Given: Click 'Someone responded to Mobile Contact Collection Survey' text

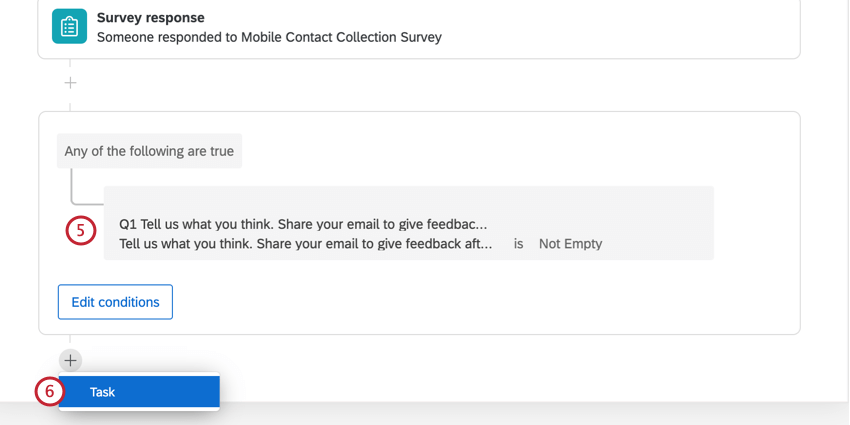Looking at the screenshot, I should pos(269,37).
